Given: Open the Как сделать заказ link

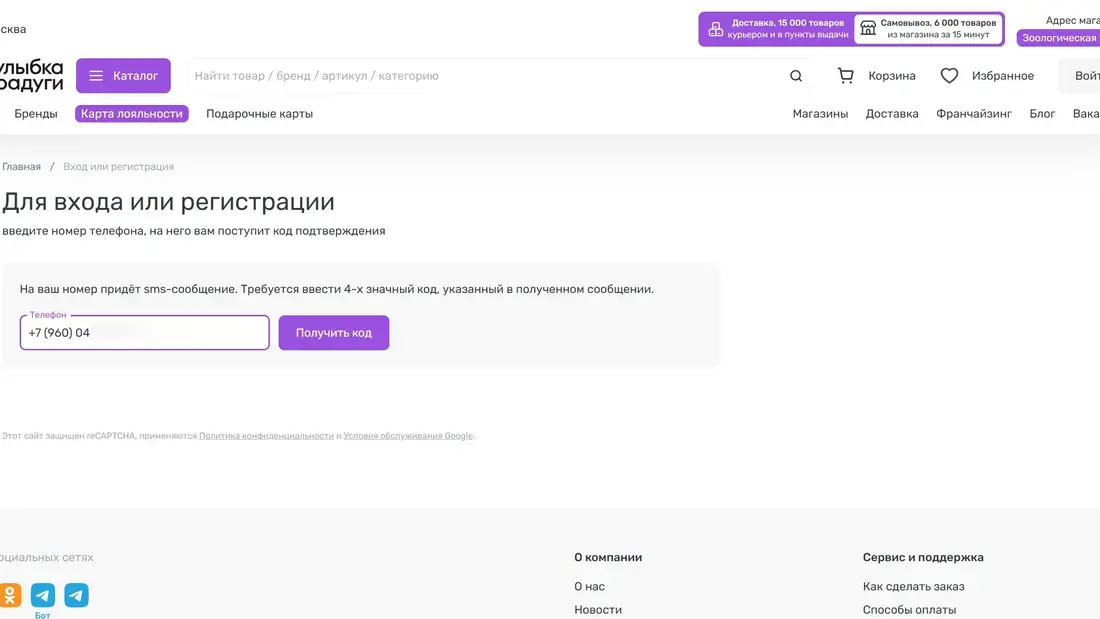Looking at the screenshot, I should [914, 586].
